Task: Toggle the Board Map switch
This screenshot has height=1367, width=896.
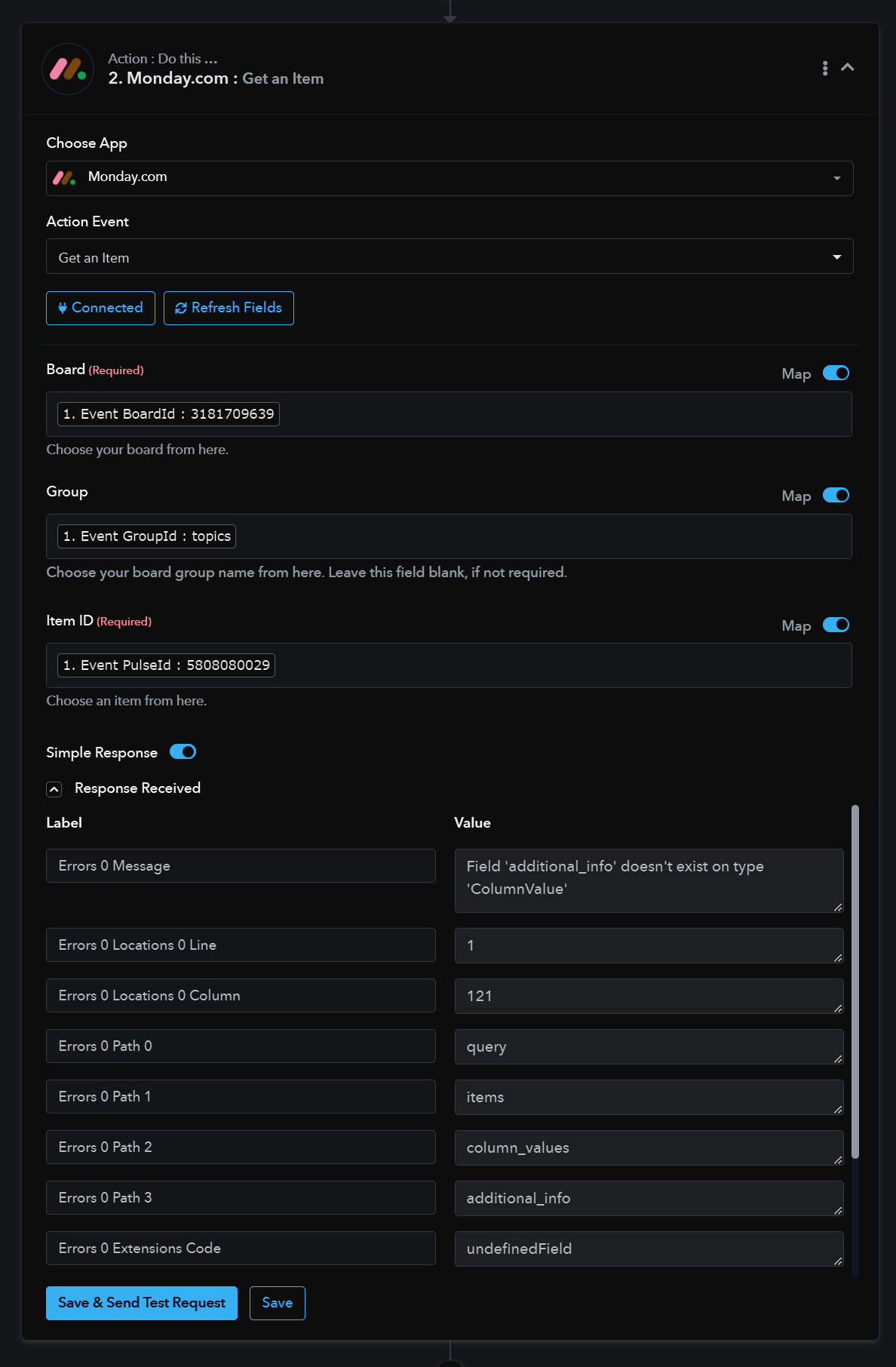Action: [836, 373]
